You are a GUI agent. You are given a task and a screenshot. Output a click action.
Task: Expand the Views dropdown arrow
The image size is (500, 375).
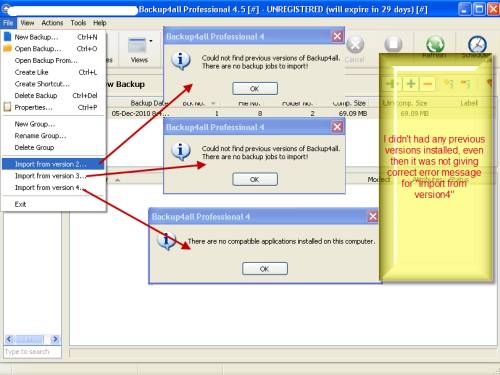(151, 41)
